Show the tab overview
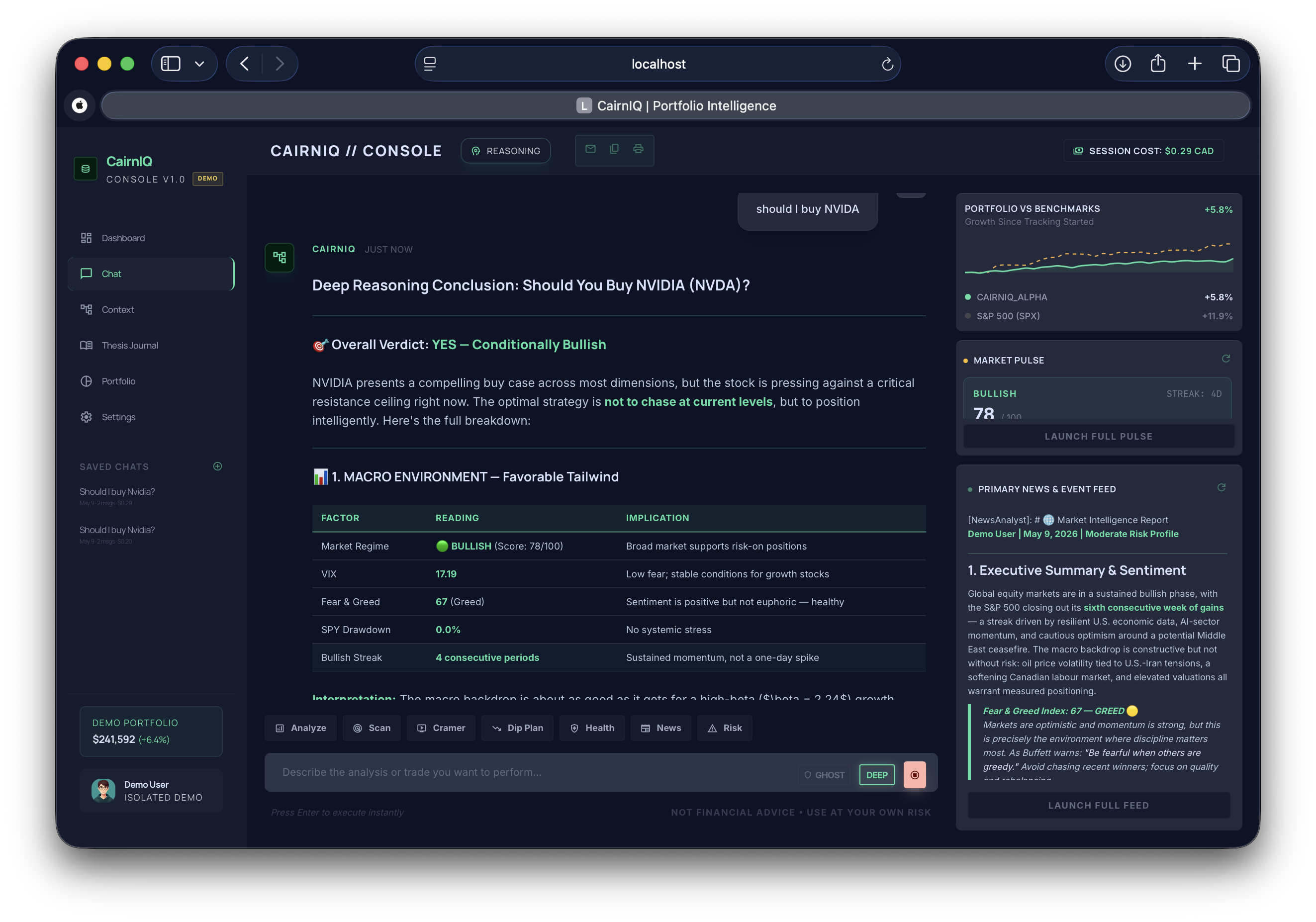Image resolution: width=1316 pixels, height=922 pixels. coord(1230,64)
